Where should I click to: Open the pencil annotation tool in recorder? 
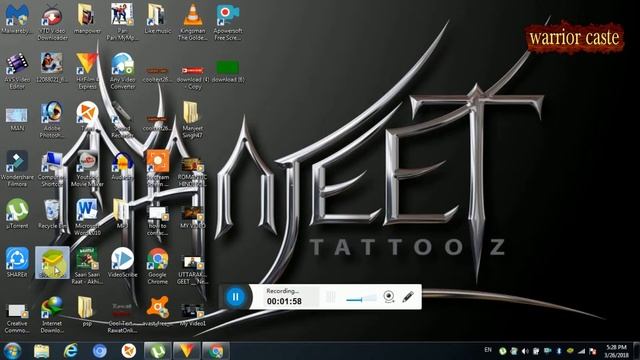408,297
